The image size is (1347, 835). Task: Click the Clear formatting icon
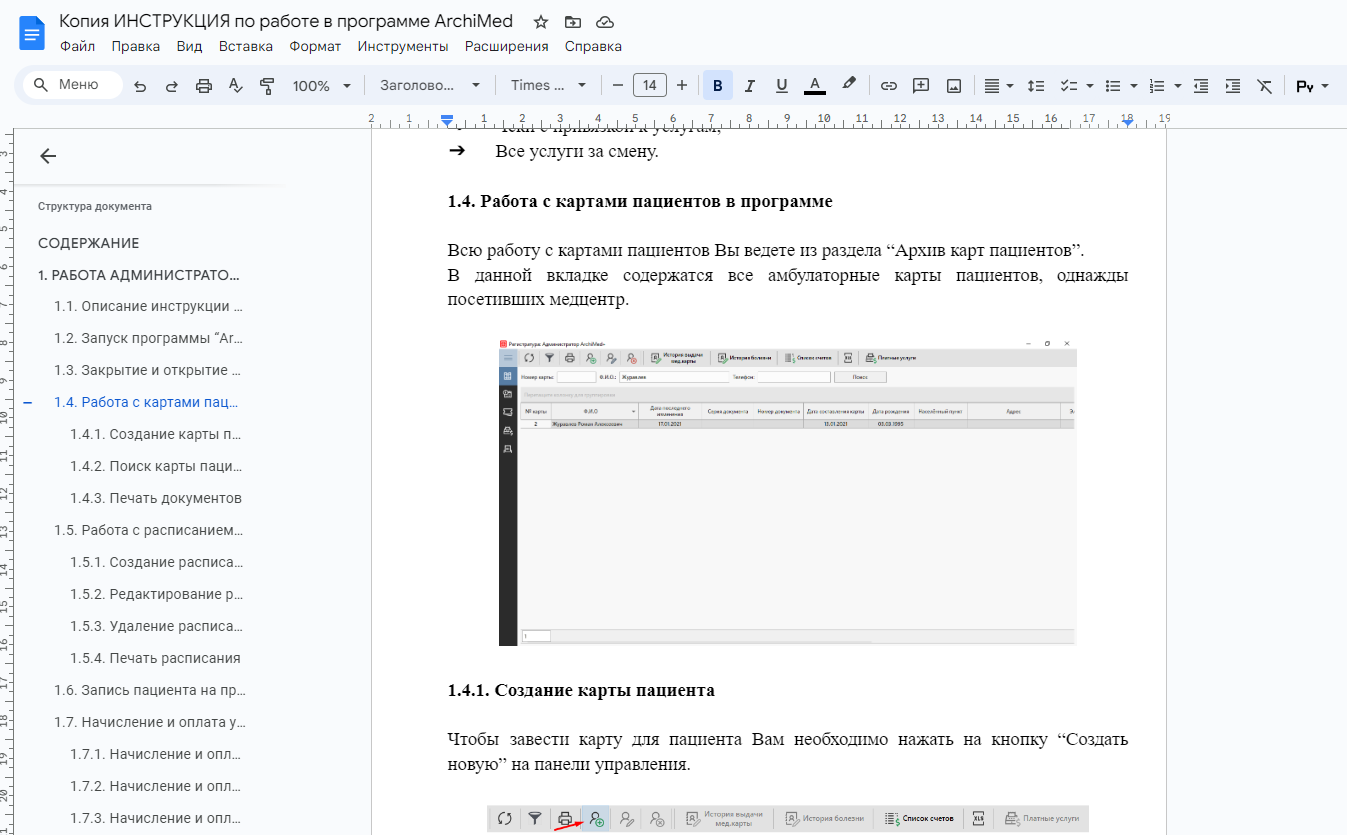click(1265, 86)
